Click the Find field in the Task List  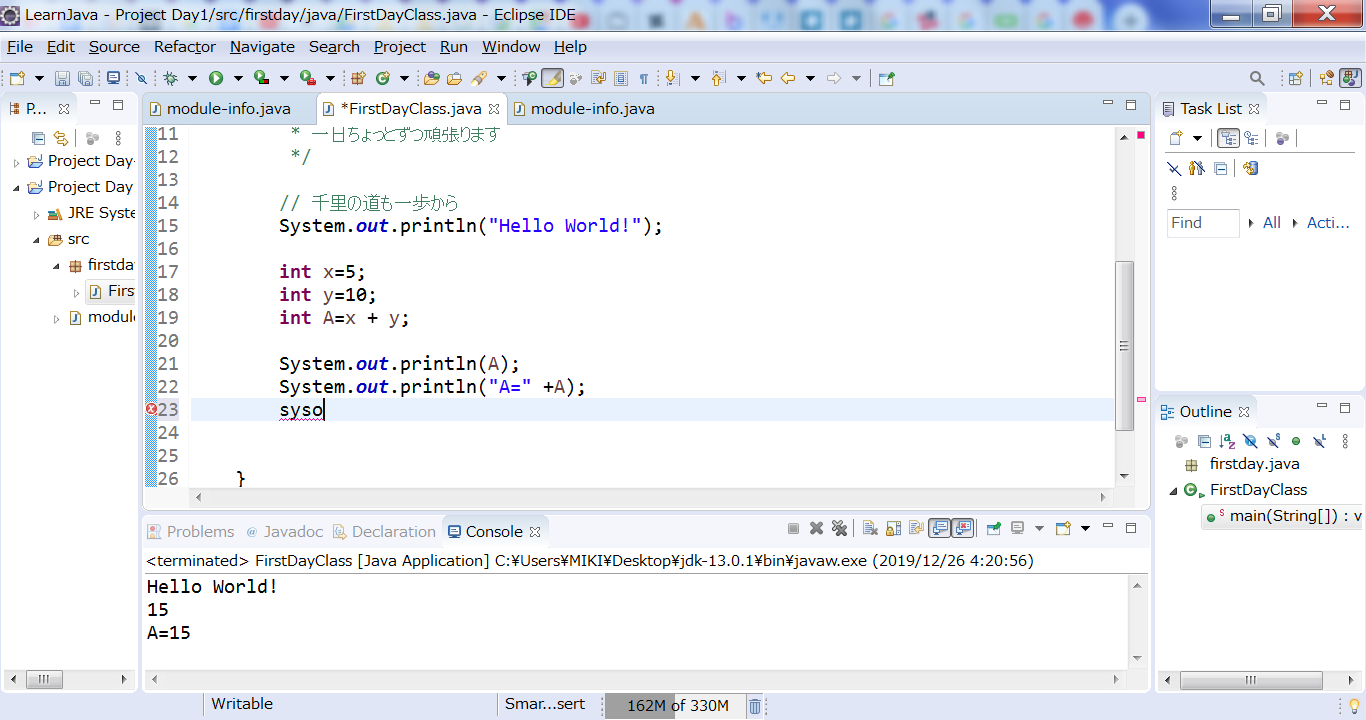1203,223
